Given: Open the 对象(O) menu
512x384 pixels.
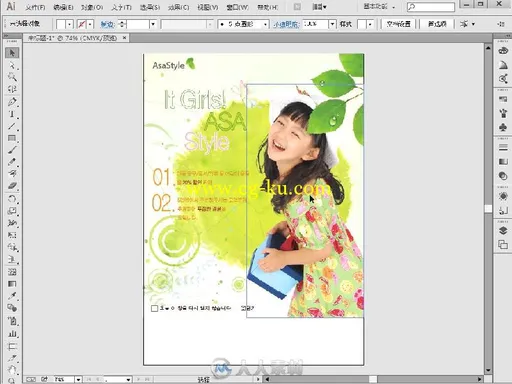Looking at the screenshot, I should pos(92,7).
